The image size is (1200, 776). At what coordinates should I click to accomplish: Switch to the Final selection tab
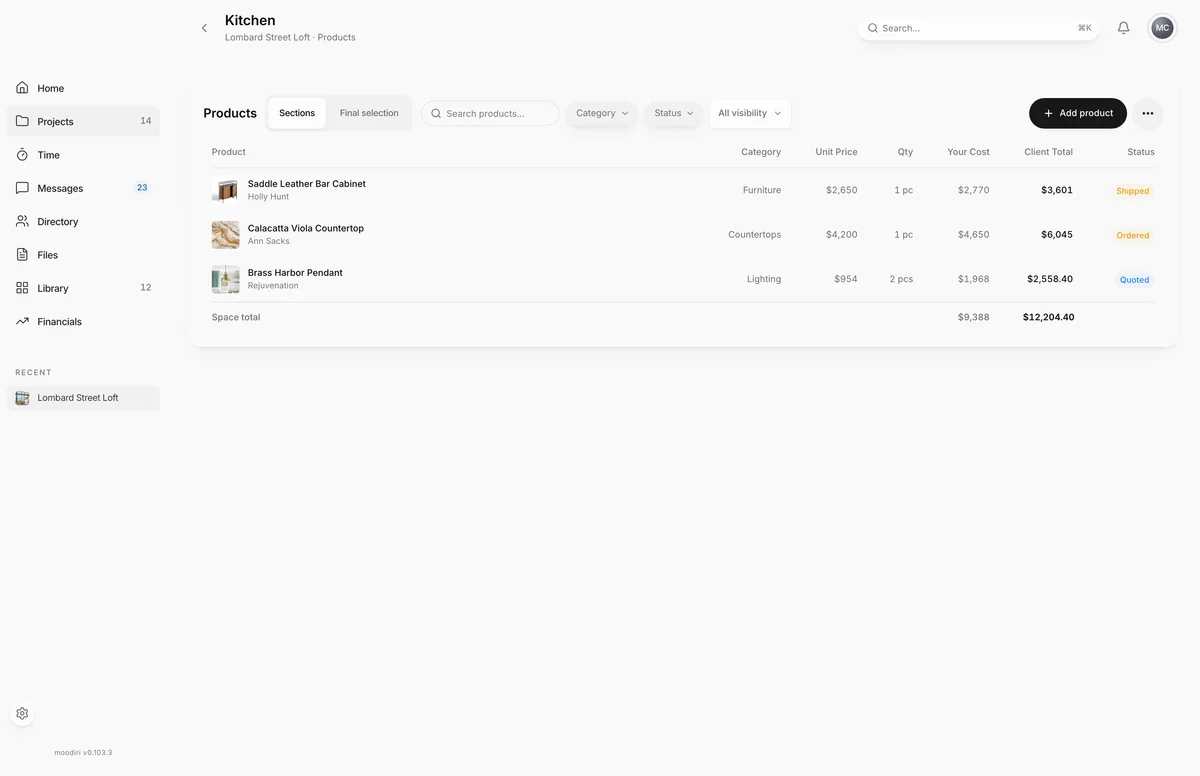(369, 113)
